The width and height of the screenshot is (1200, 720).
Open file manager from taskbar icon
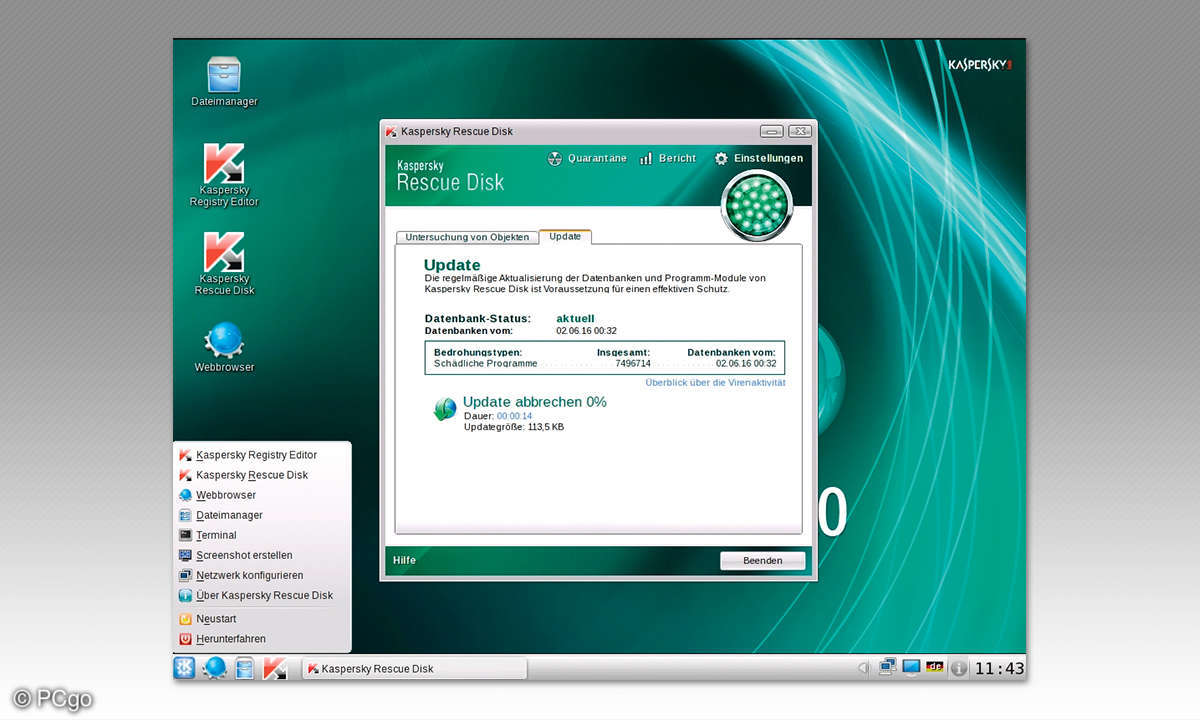(245, 668)
